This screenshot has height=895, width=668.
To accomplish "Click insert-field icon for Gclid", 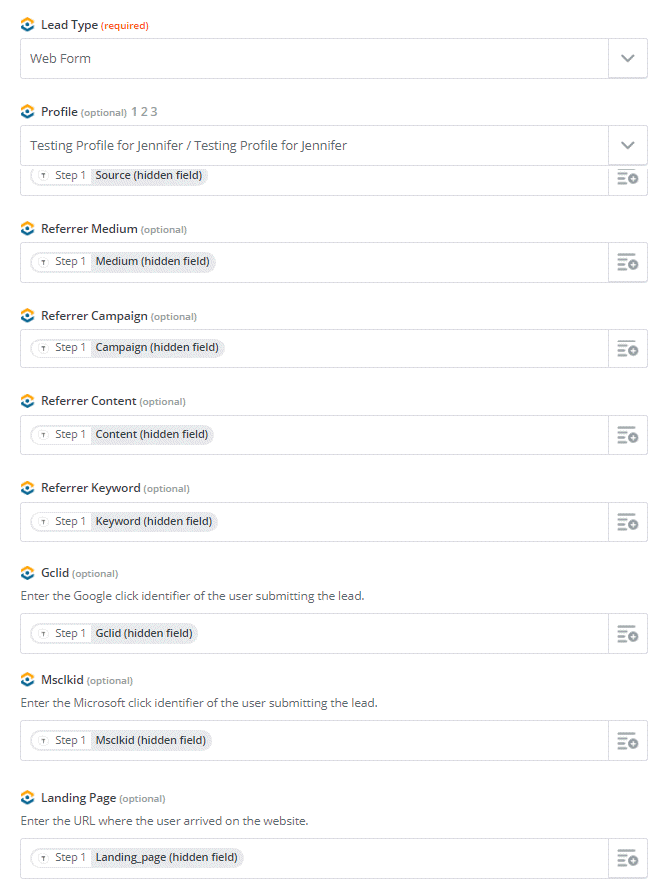I will tap(627, 634).
